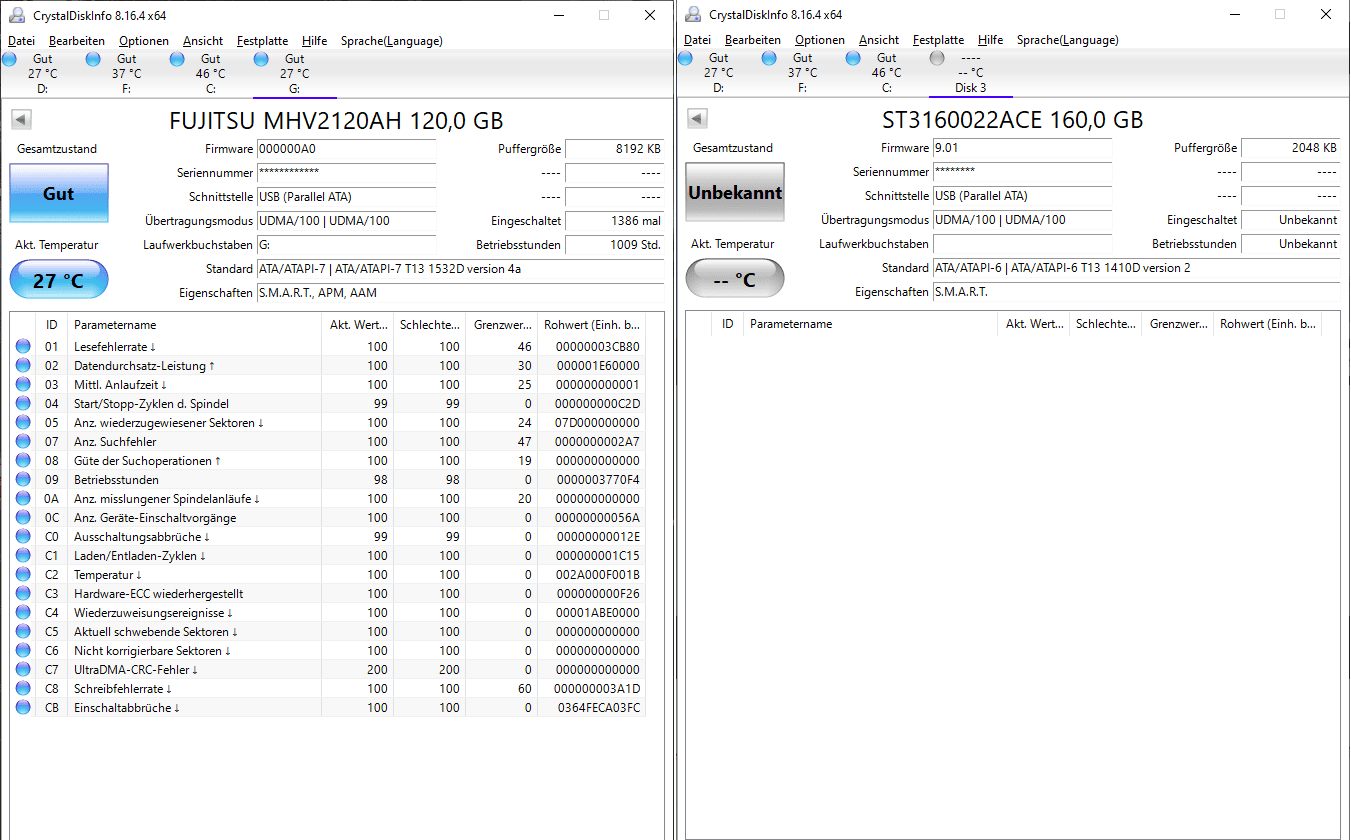
Task: Click Betriebsstunden value 1009 Std.
Action: (x=614, y=245)
